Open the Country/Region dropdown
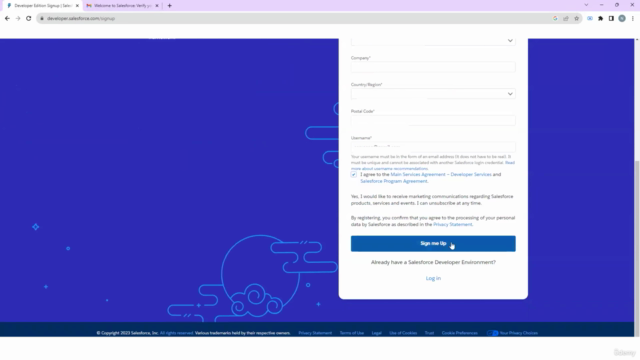 [x=433, y=94]
